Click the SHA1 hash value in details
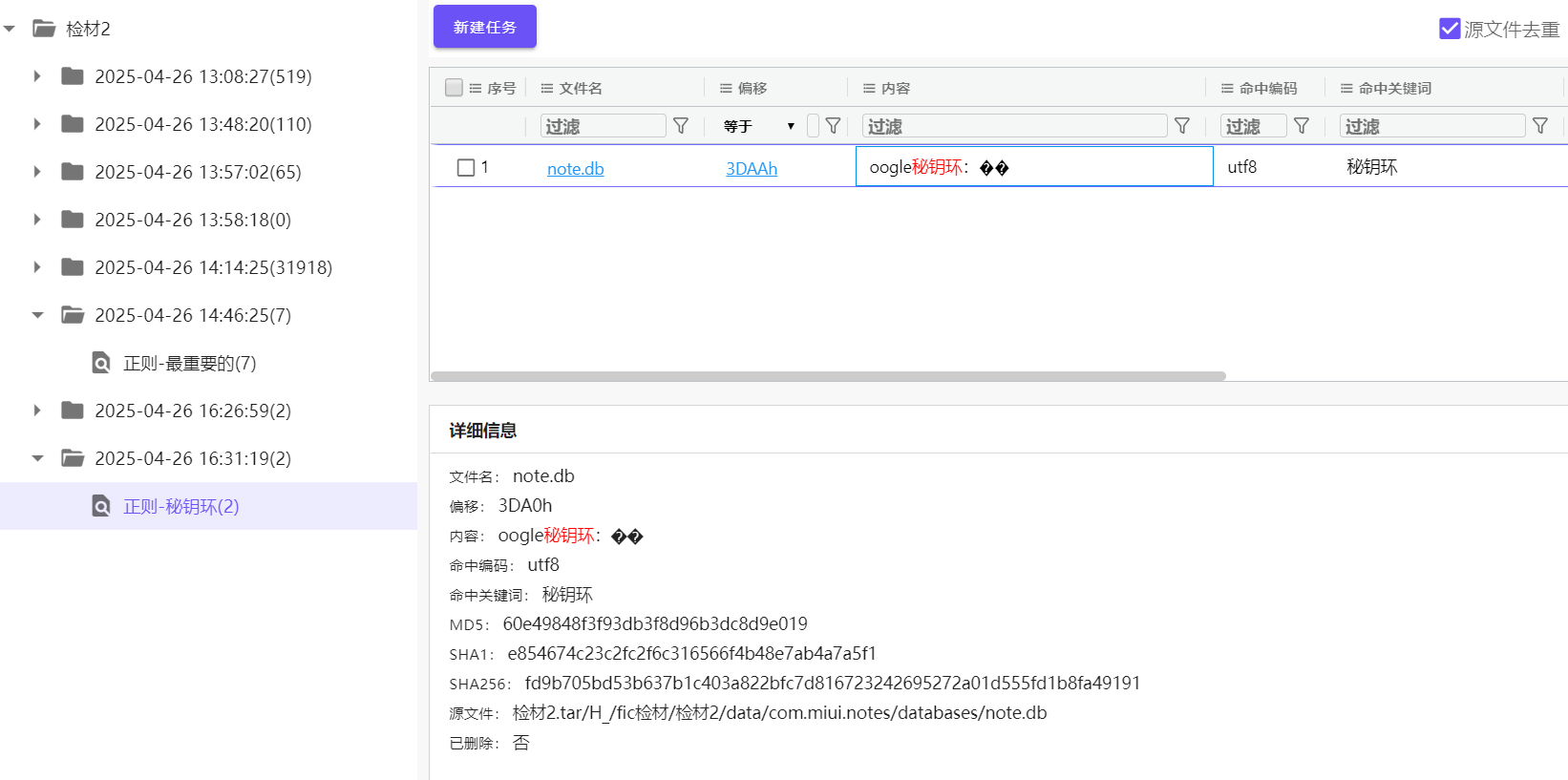The height and width of the screenshot is (780, 1568). pos(691,653)
